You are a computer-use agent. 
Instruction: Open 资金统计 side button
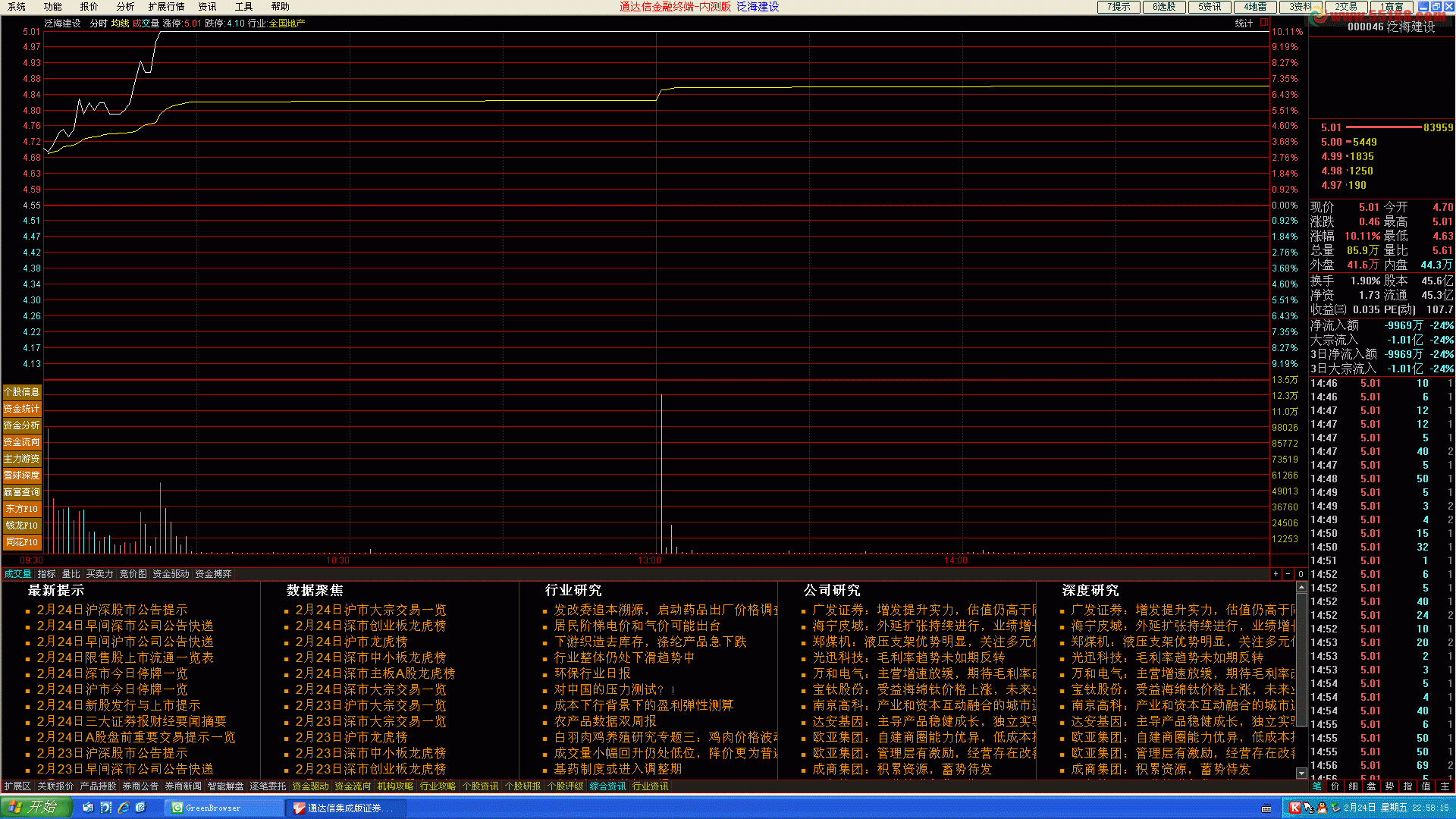(22, 409)
